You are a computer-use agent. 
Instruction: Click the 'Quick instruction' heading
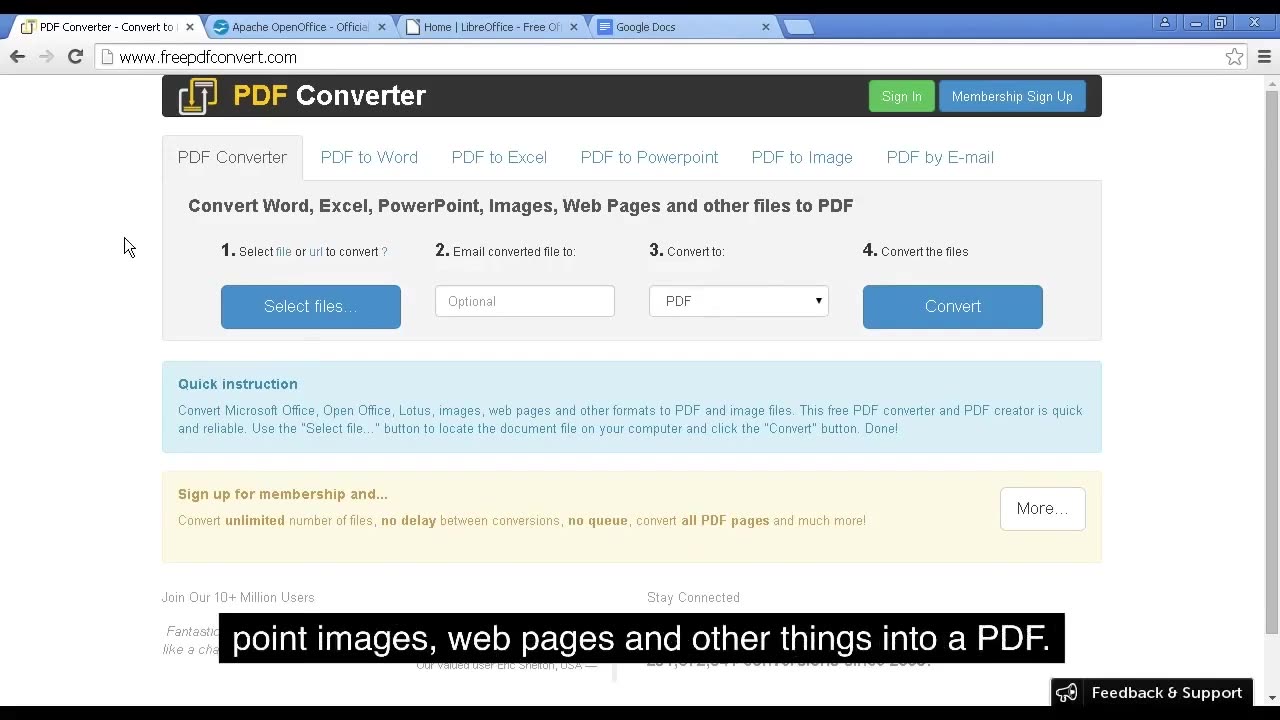238,384
